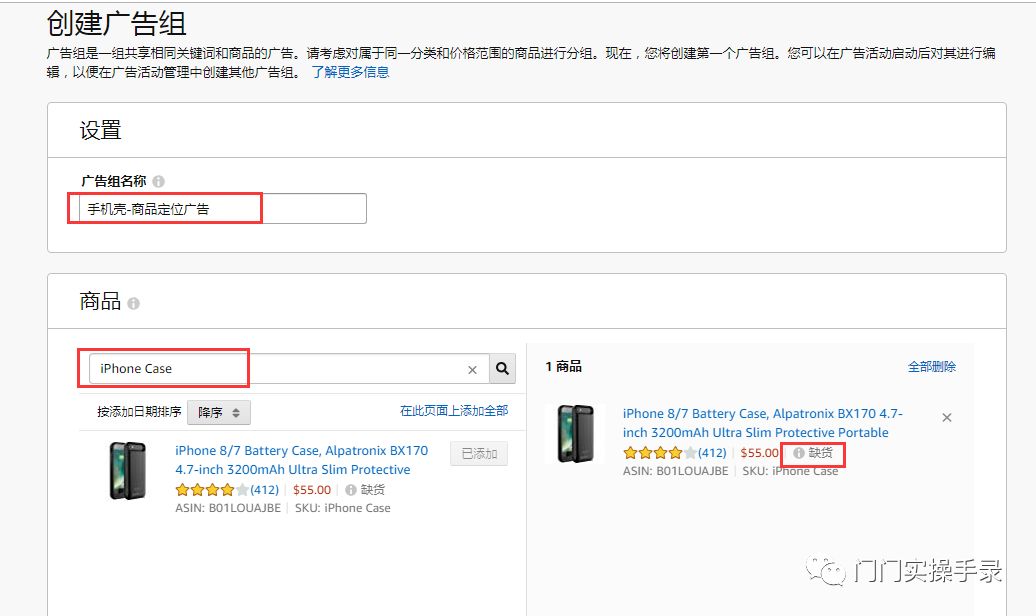Click info icon next to 商品 heading
The height and width of the screenshot is (616, 1036).
(134, 303)
